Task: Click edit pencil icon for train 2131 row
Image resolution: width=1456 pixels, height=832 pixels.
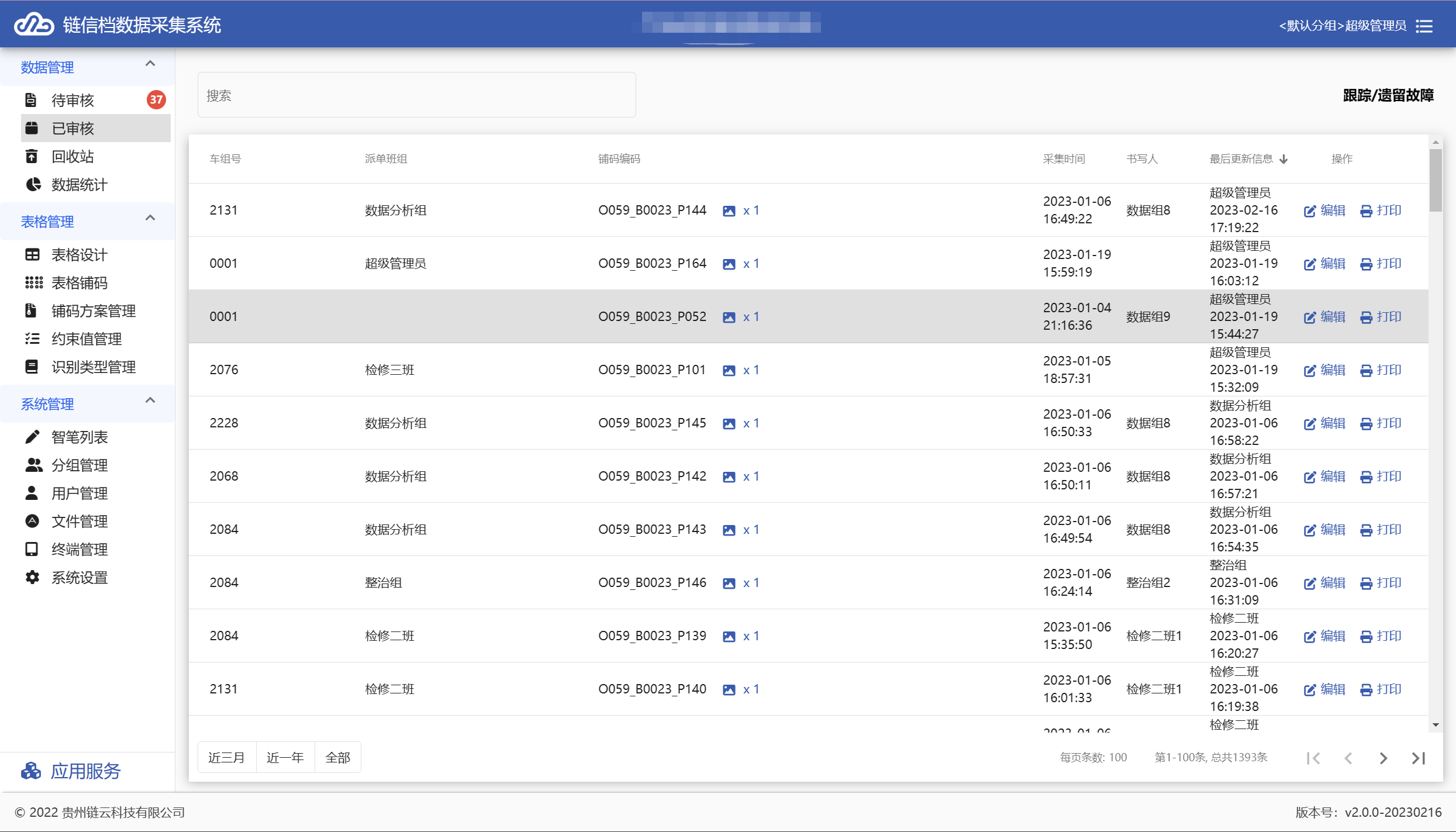Action: coord(1310,211)
